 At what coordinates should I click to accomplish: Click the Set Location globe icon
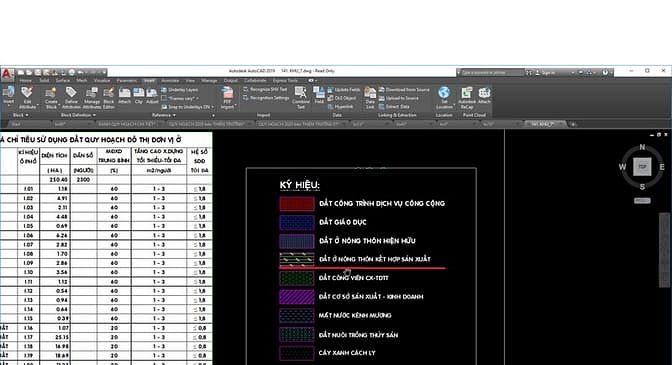point(444,93)
